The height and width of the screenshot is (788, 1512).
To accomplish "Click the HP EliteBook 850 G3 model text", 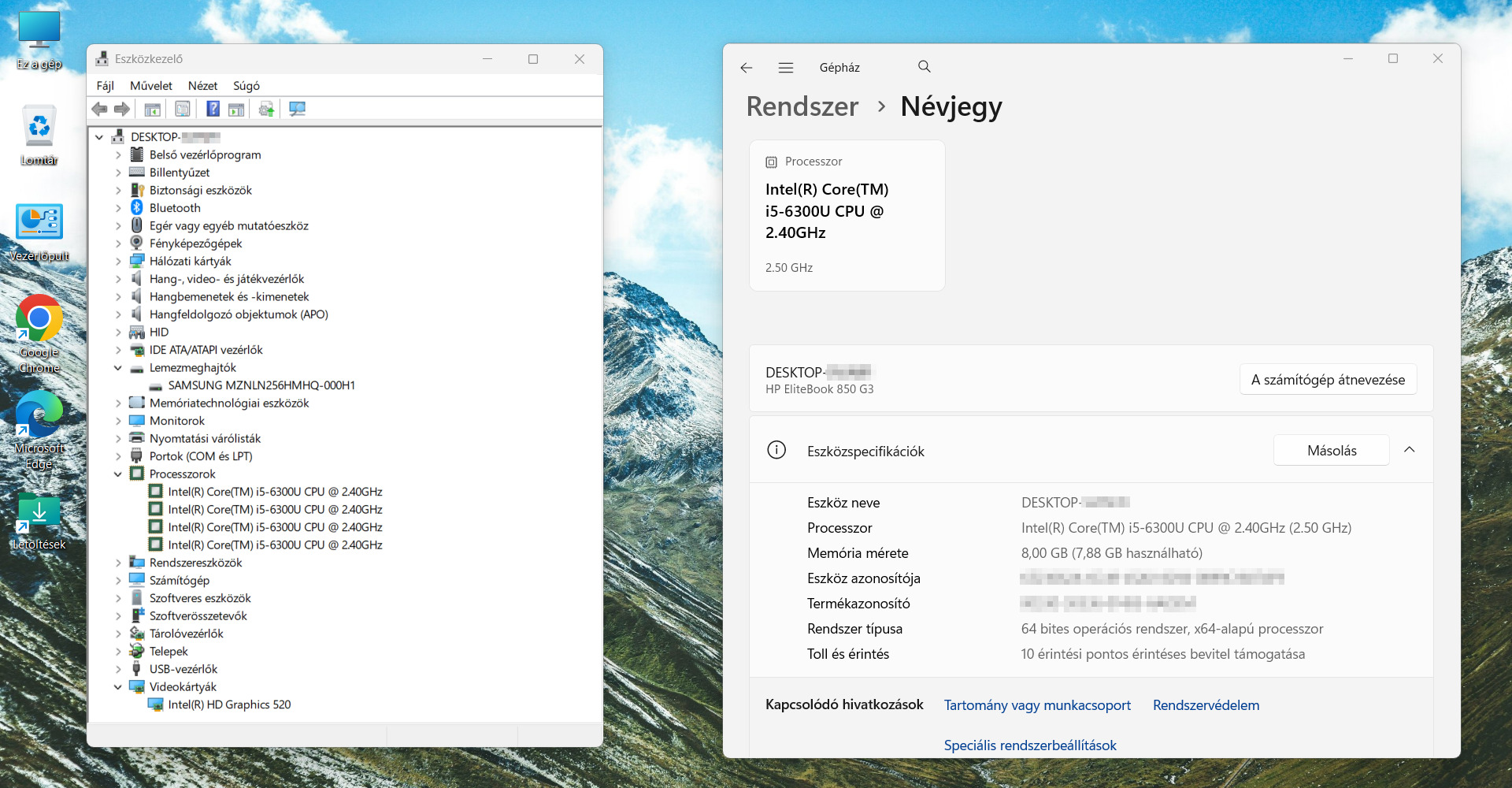I will (819, 389).
